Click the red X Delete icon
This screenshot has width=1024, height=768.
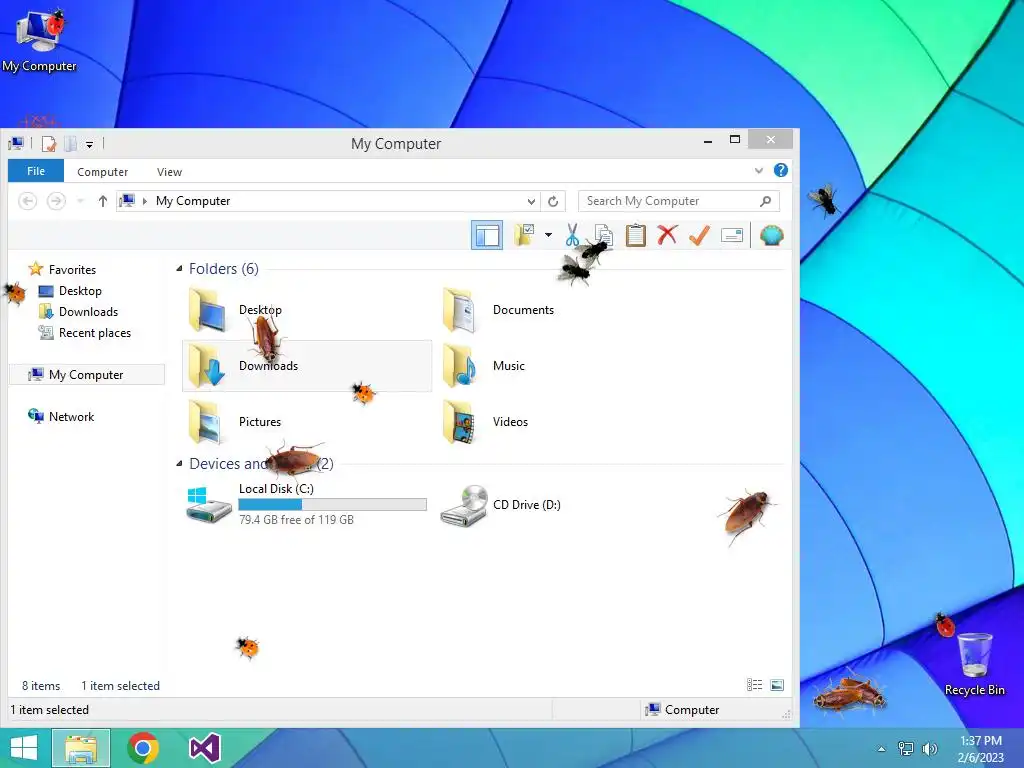point(667,234)
